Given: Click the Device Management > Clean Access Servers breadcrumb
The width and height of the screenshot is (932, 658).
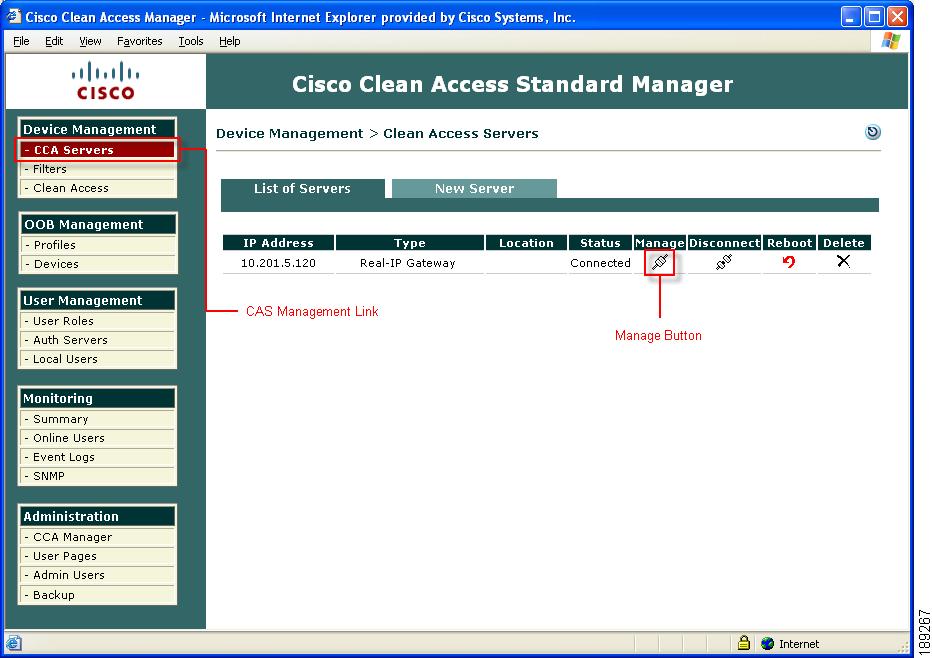Looking at the screenshot, I should click(377, 133).
